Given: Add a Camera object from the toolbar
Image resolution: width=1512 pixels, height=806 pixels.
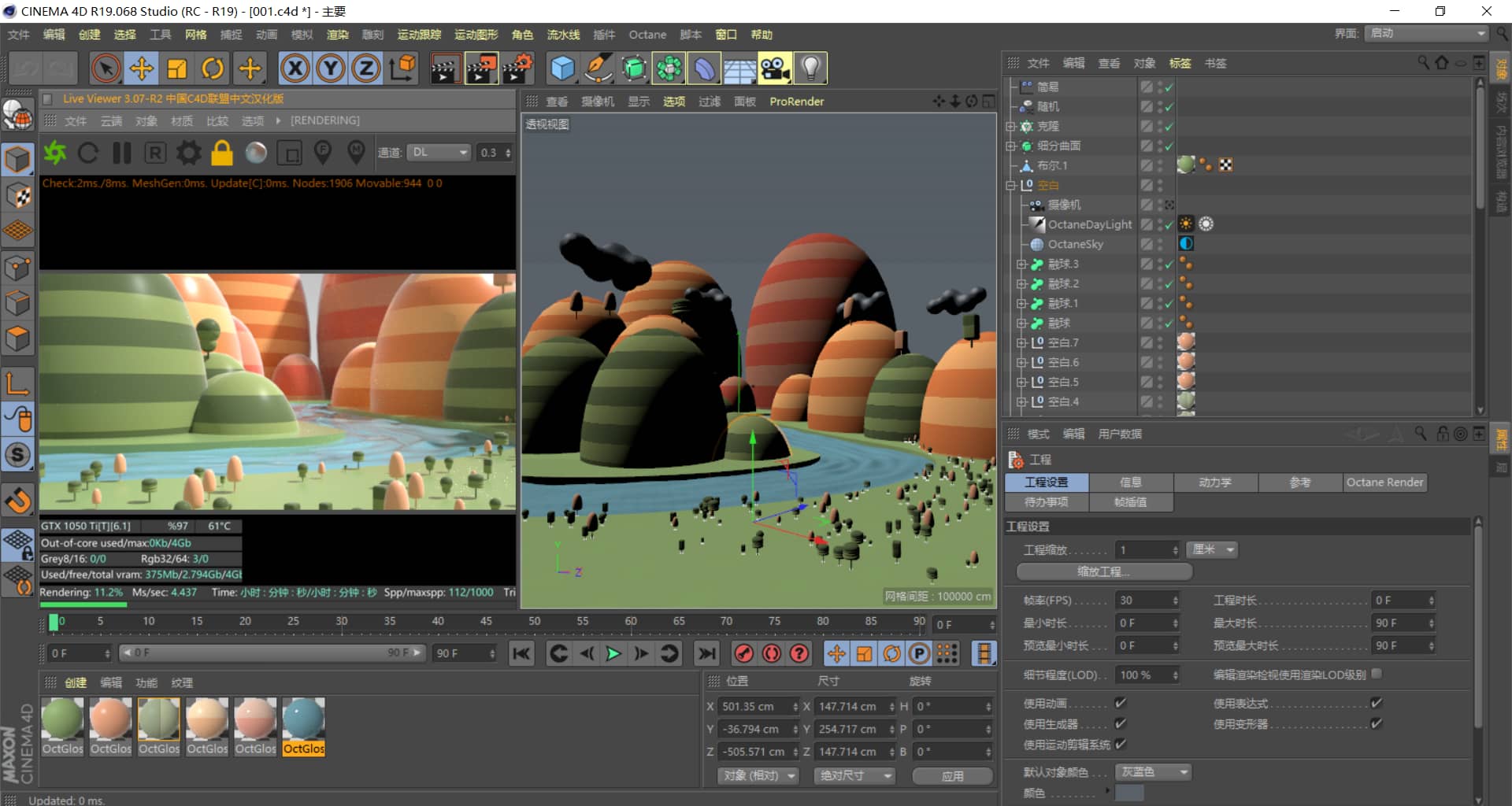Looking at the screenshot, I should [775, 68].
